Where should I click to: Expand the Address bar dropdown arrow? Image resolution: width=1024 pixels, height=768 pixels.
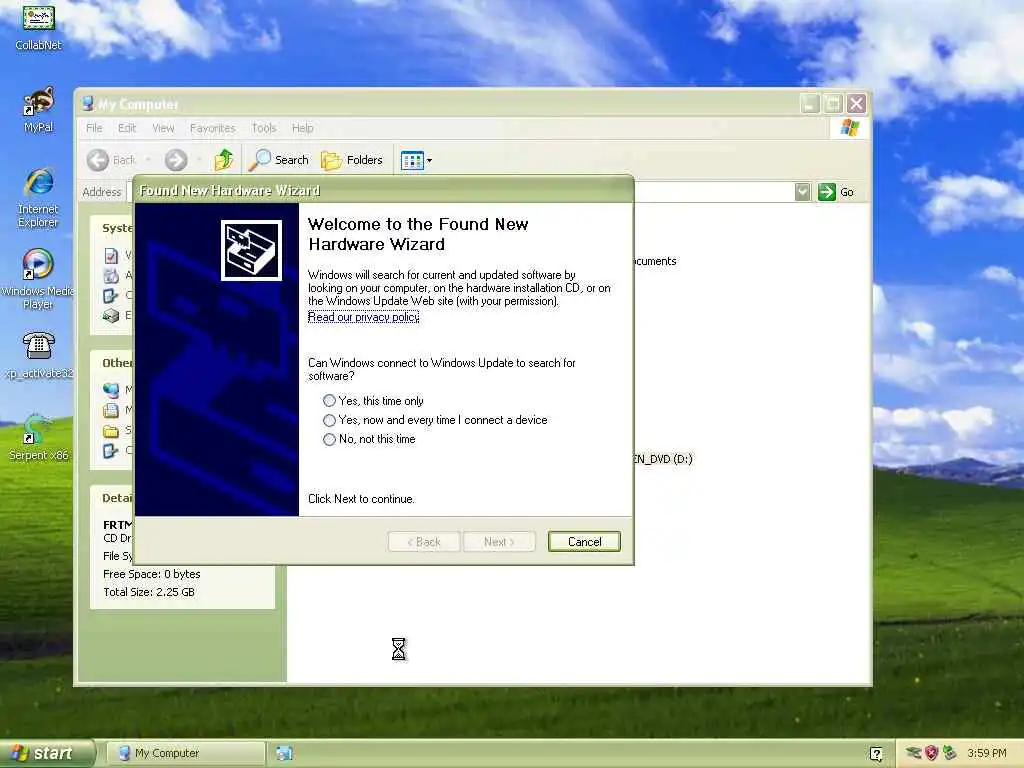coord(803,192)
